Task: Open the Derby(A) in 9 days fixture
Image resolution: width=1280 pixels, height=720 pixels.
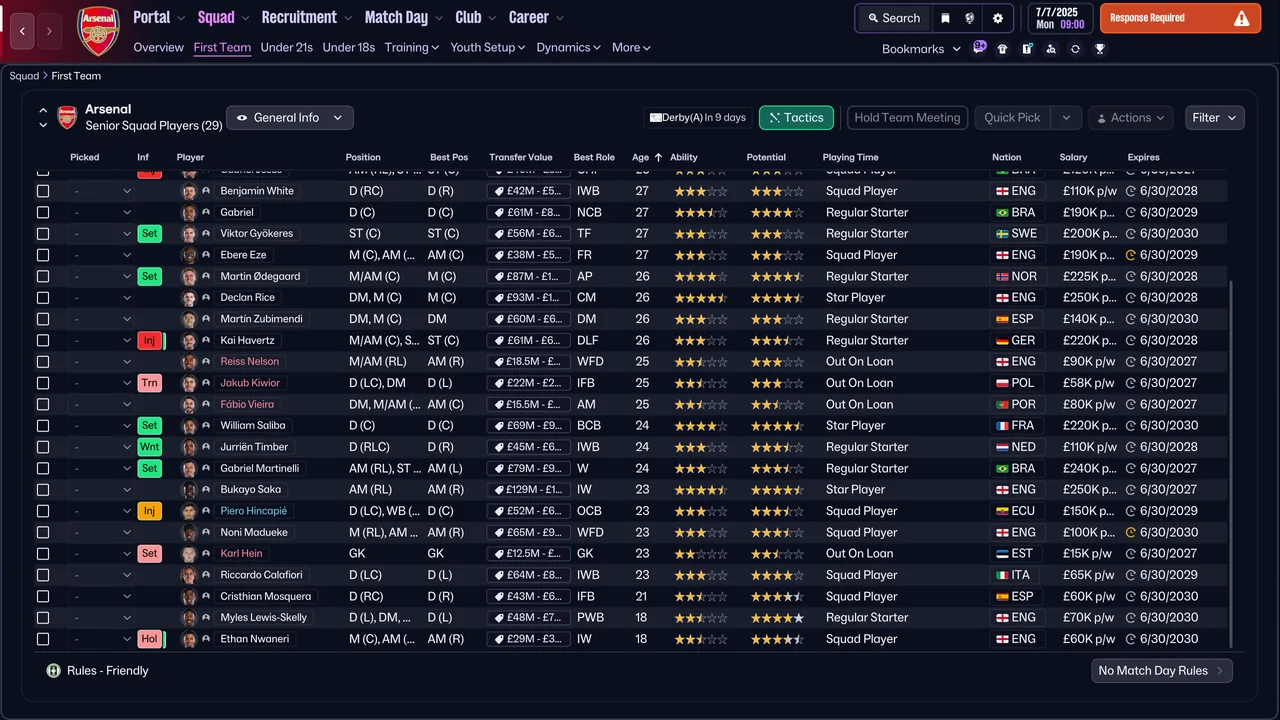Action: pyautogui.click(x=698, y=117)
